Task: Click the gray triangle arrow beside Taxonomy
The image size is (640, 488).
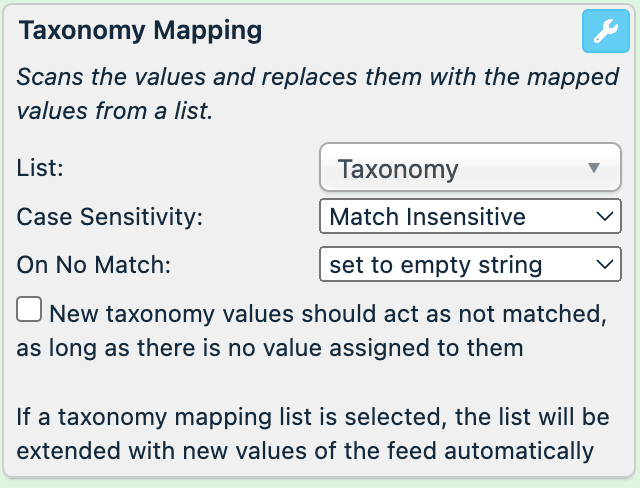Action: point(594,168)
